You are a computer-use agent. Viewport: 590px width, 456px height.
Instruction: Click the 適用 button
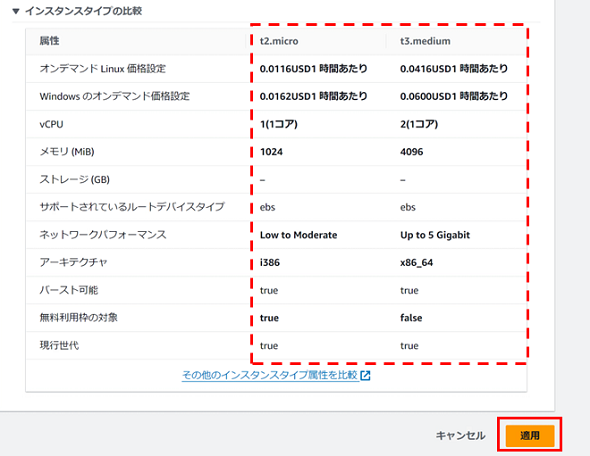click(x=529, y=435)
